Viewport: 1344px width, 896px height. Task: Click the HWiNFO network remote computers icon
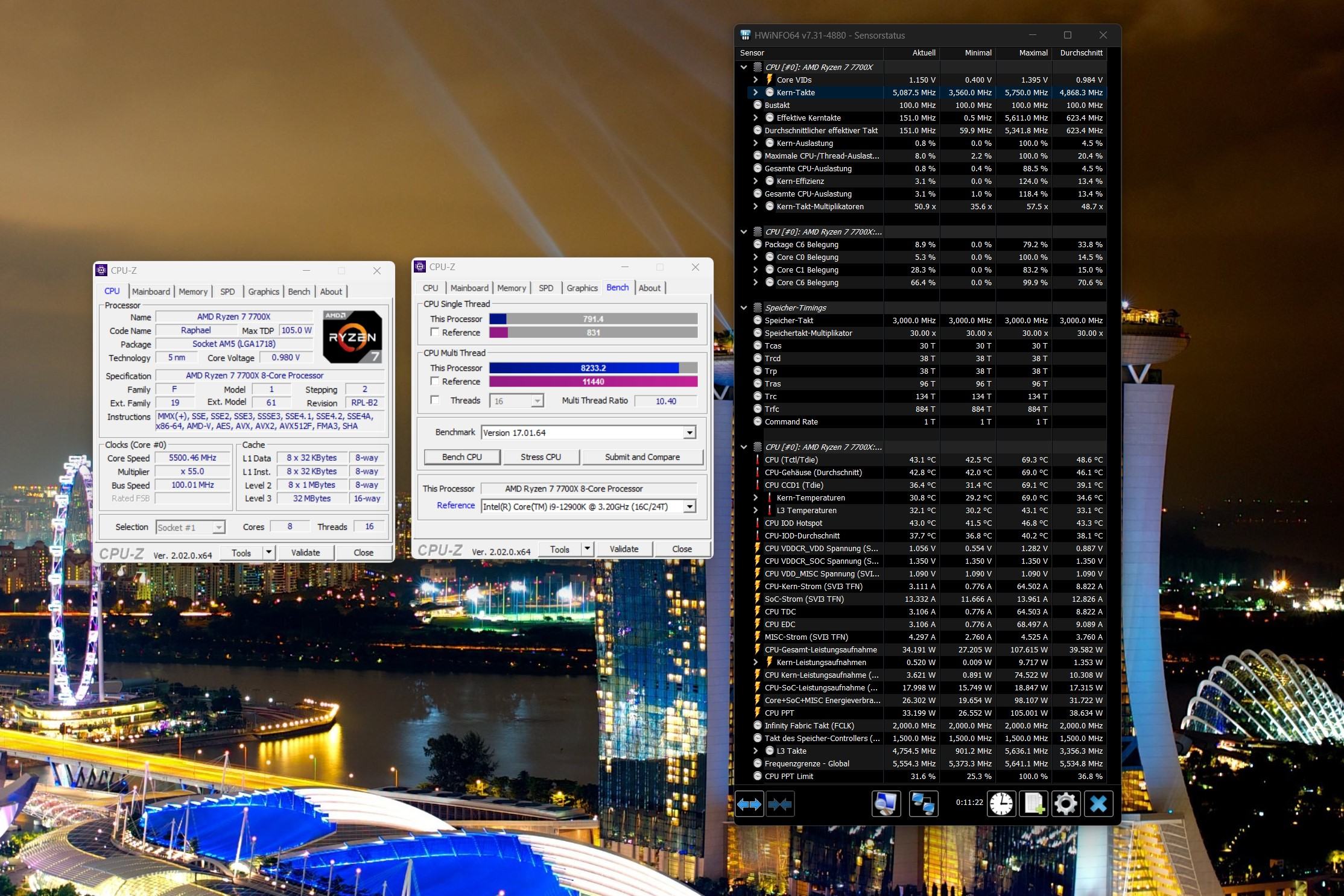(924, 804)
